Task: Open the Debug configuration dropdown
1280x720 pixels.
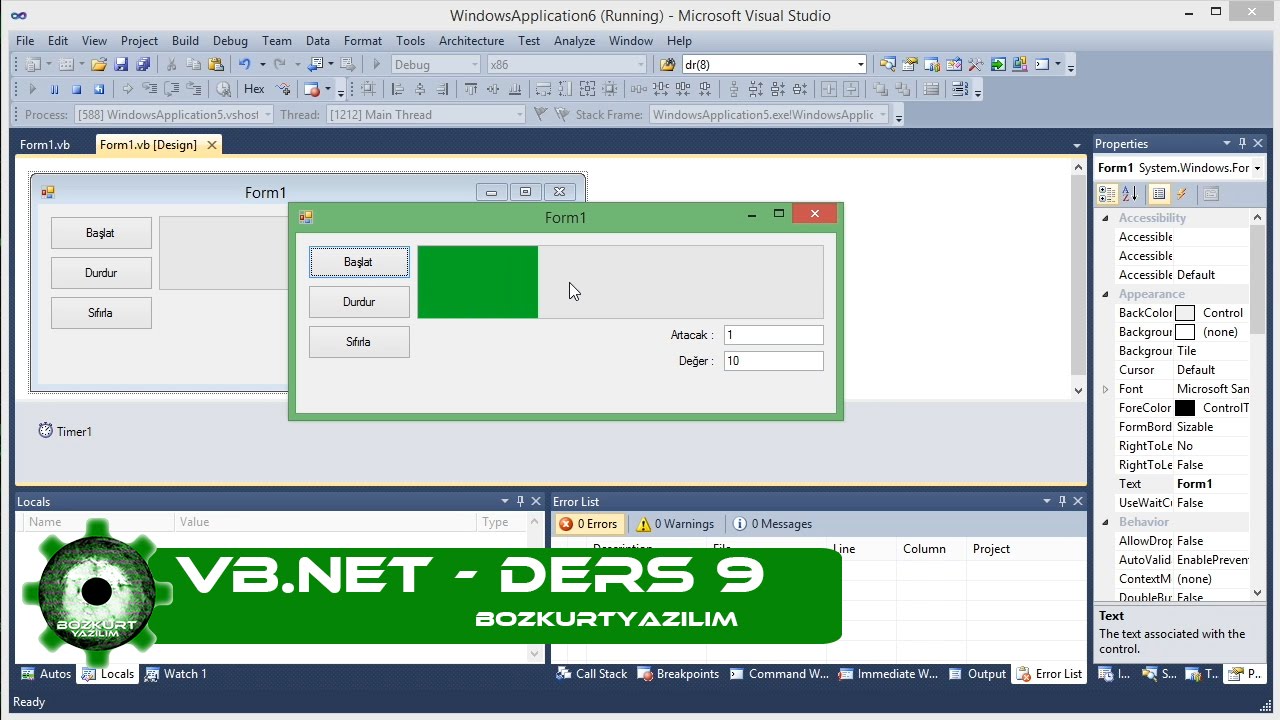Action: coord(435,64)
